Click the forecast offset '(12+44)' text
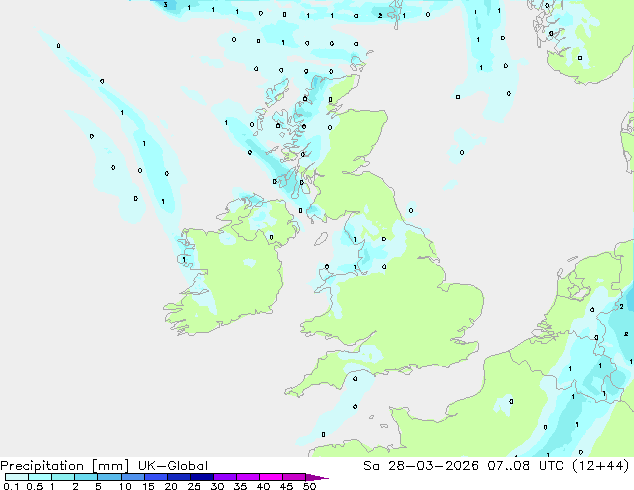The image size is (634, 490). pos(601,466)
